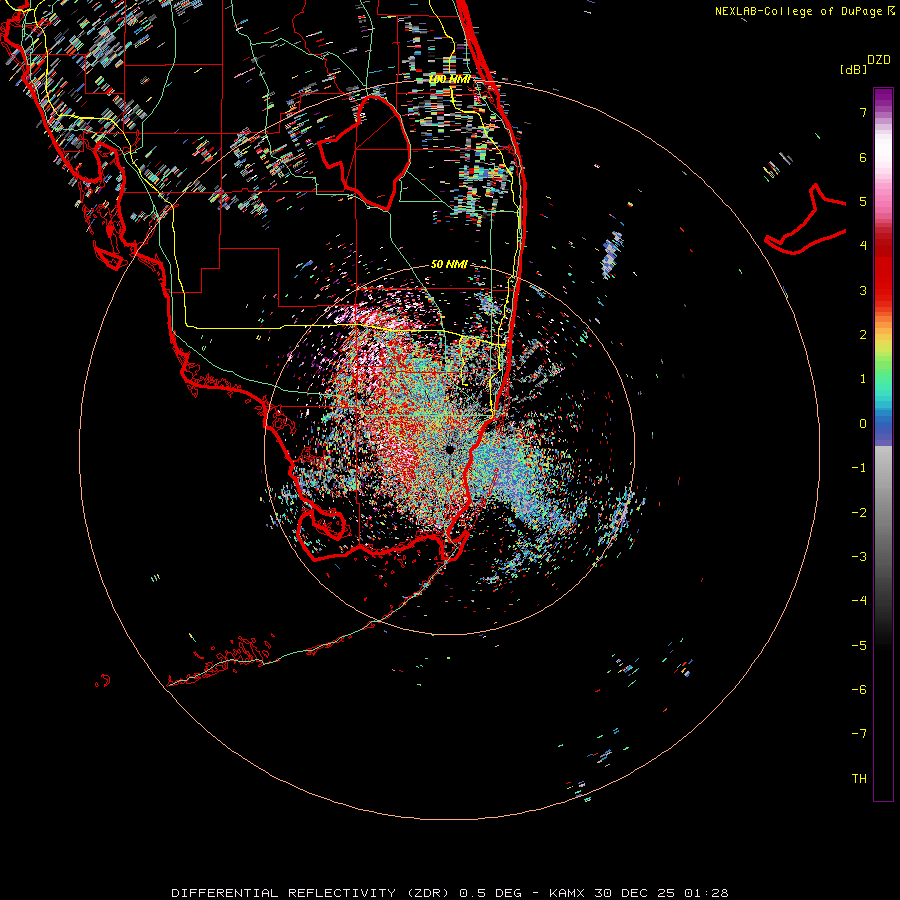Click the 1 value on the color scale
Image resolution: width=900 pixels, height=900 pixels.
tap(863, 379)
